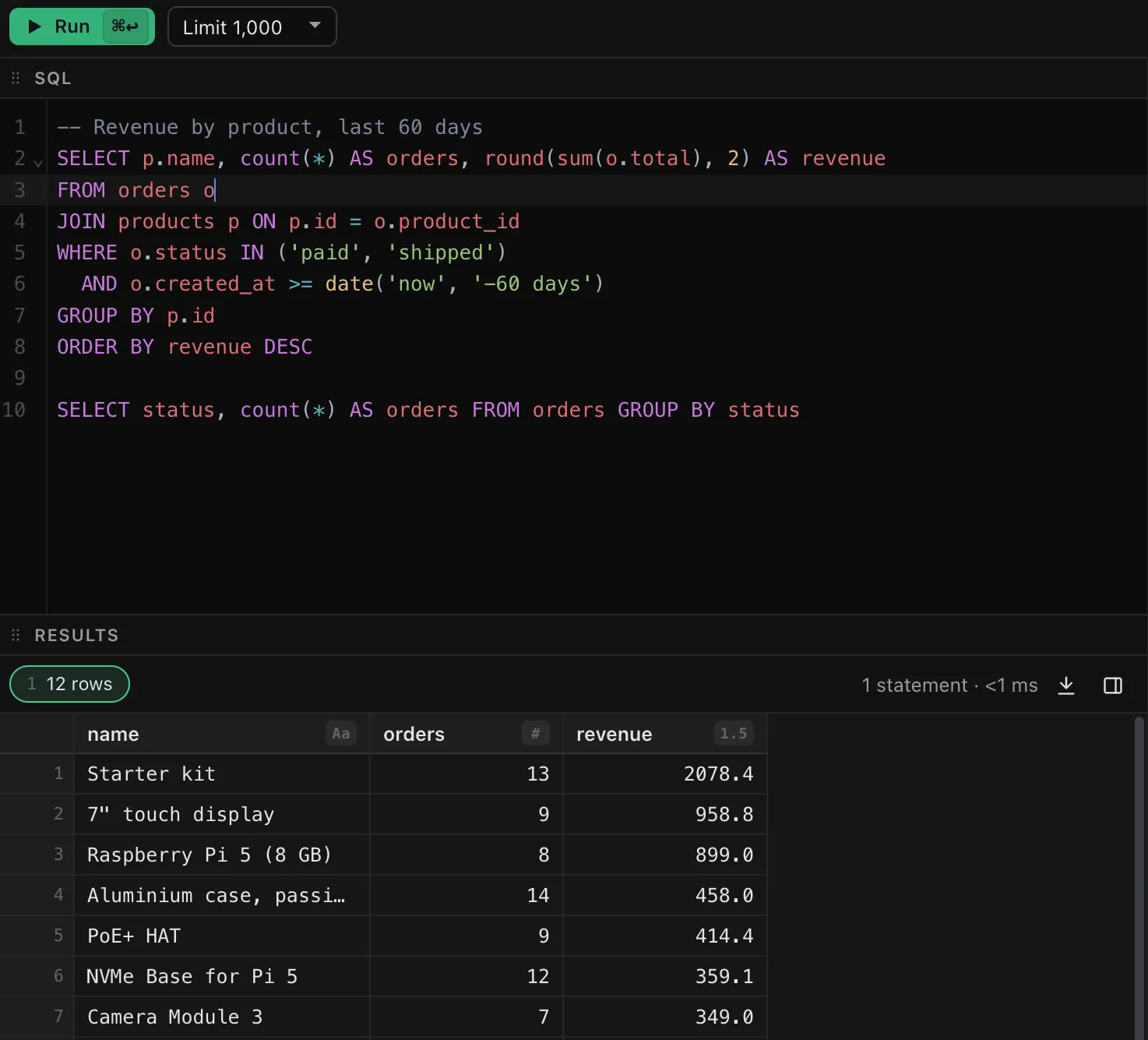Click the AND o.created_at line
Screen dimensions: 1148x1040
click(343, 284)
